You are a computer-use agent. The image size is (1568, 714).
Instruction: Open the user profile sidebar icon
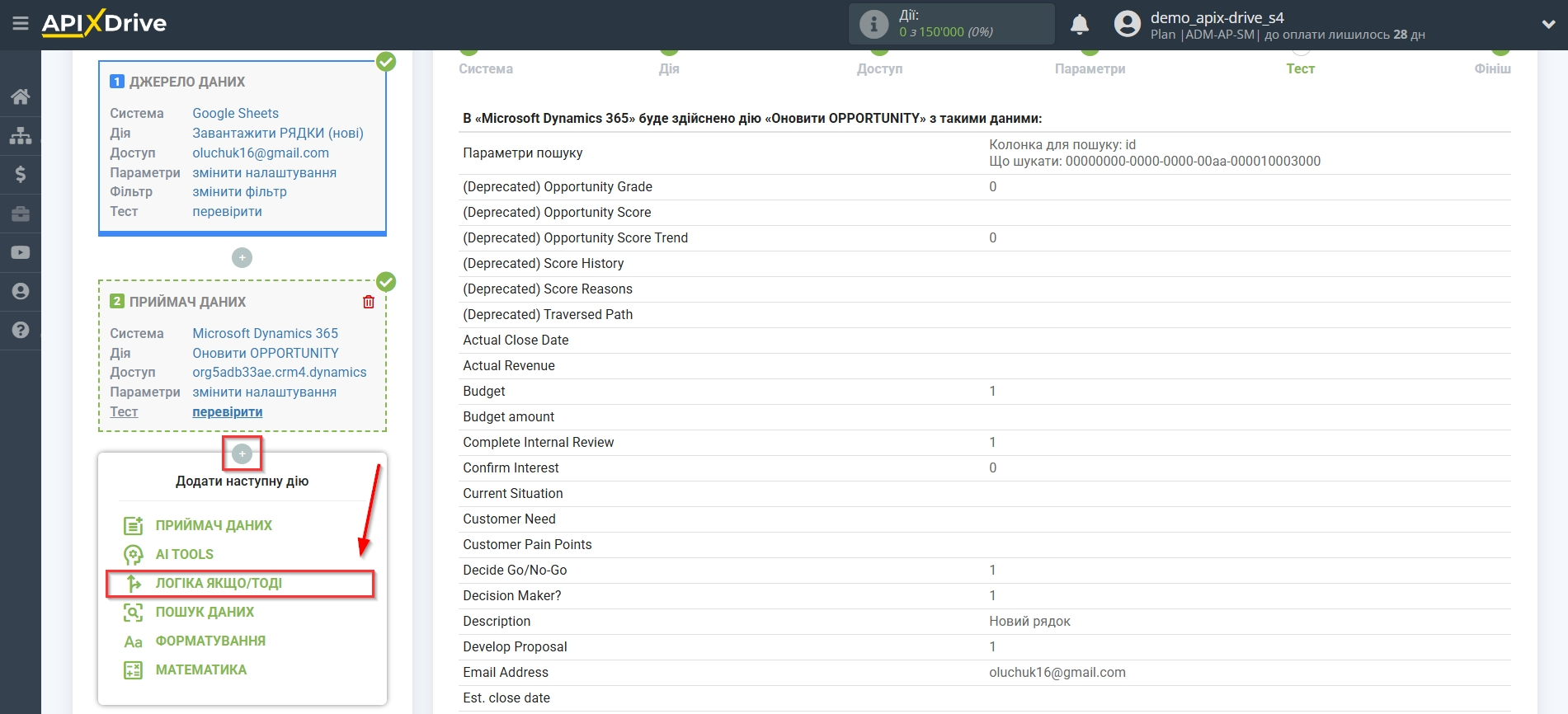(21, 291)
